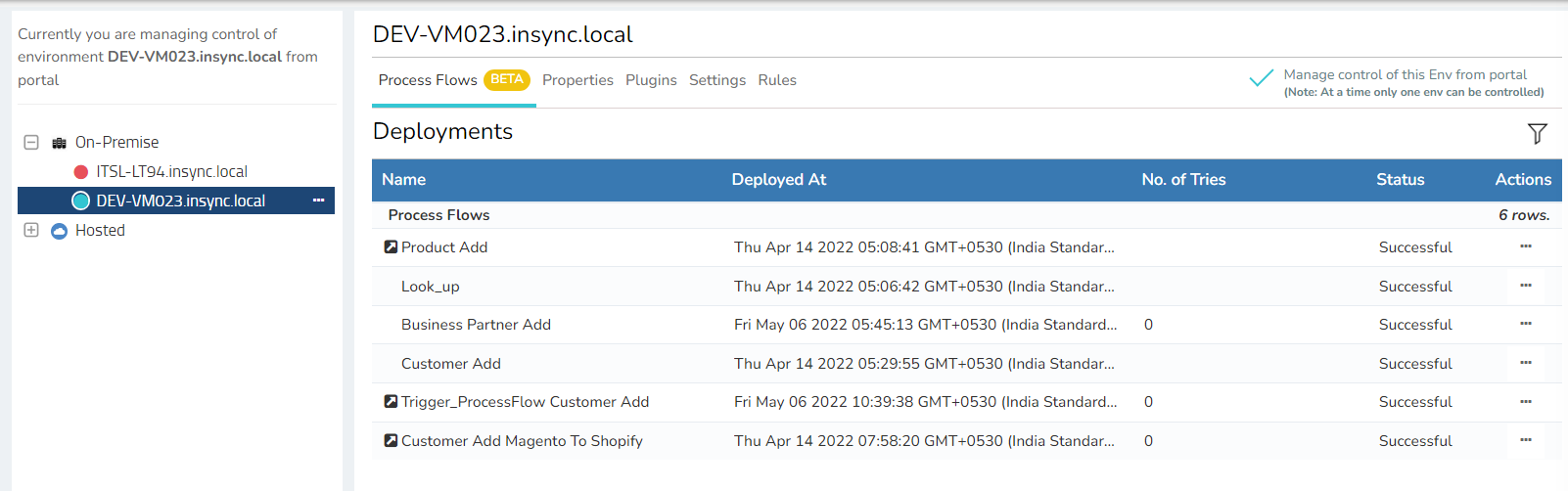Open the Rules tab
The height and width of the screenshot is (491, 1568).
777,80
